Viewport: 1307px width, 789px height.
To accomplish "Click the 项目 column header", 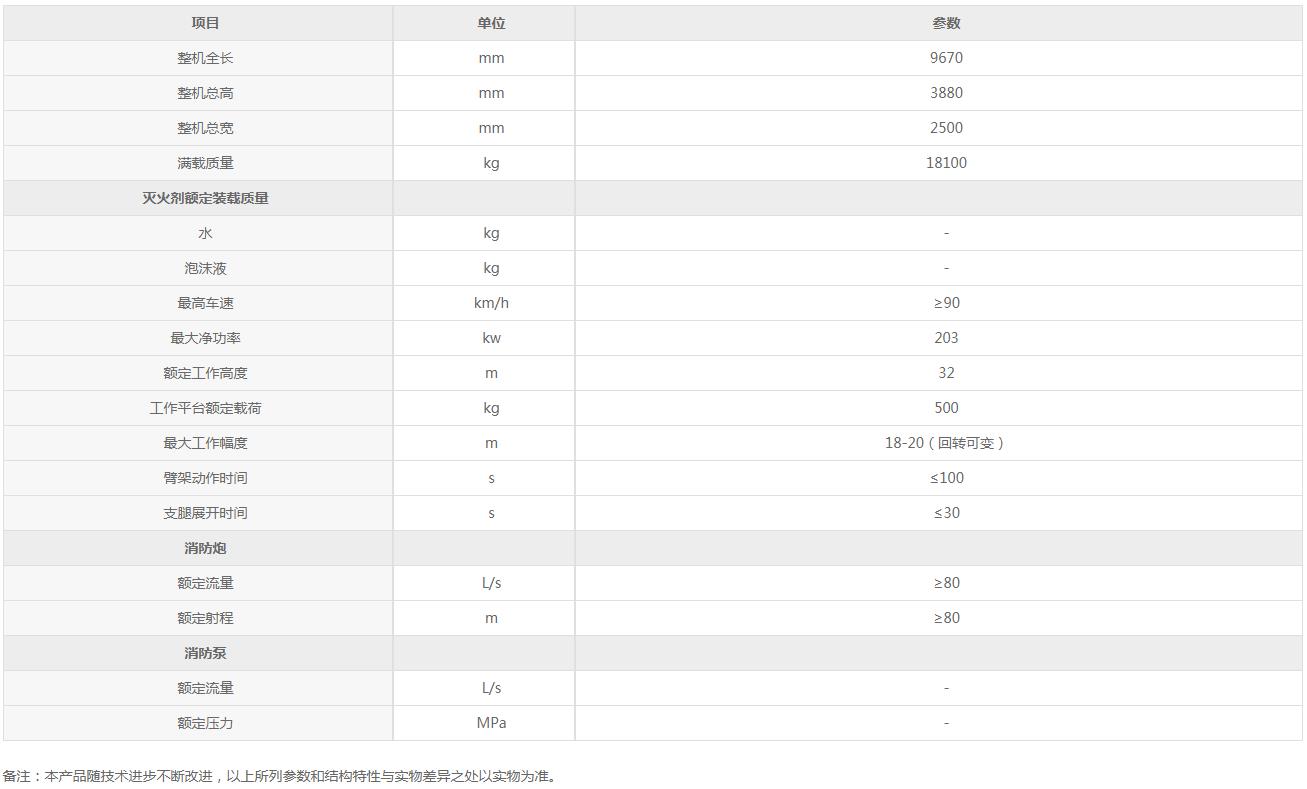I will point(205,23).
